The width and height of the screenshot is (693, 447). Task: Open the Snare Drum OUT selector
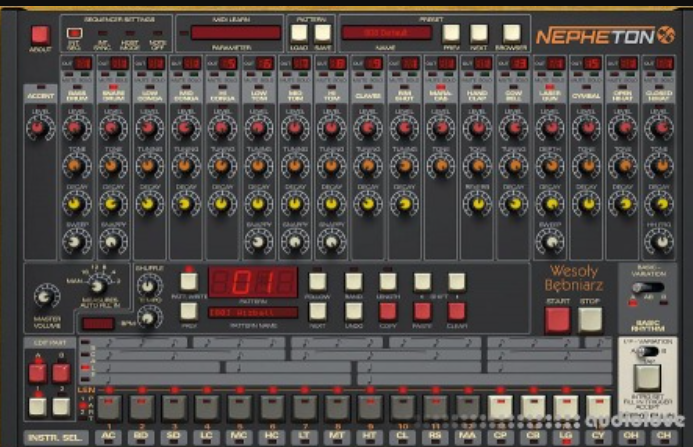(119, 64)
